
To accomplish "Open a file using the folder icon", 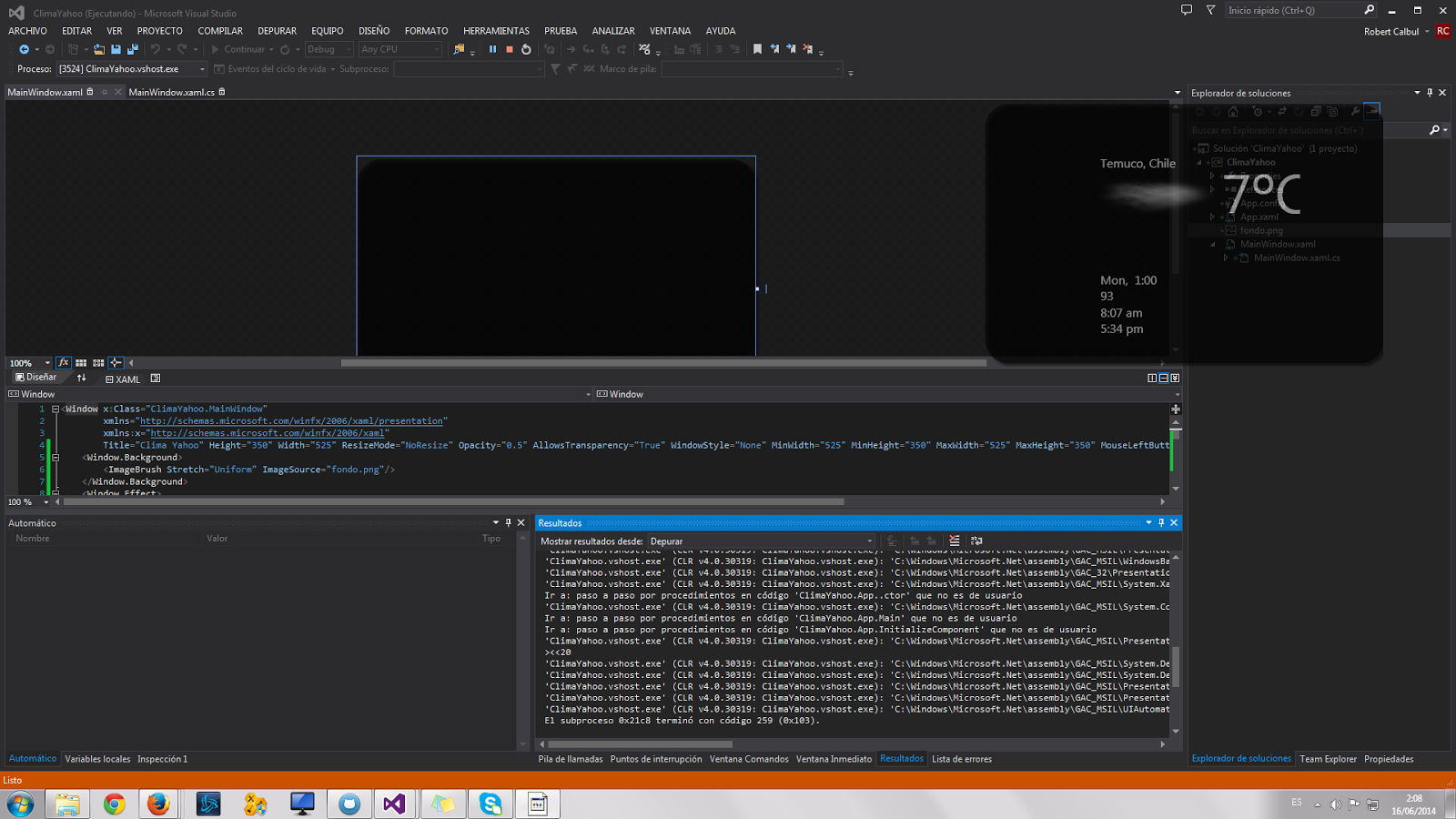I will coord(98,49).
